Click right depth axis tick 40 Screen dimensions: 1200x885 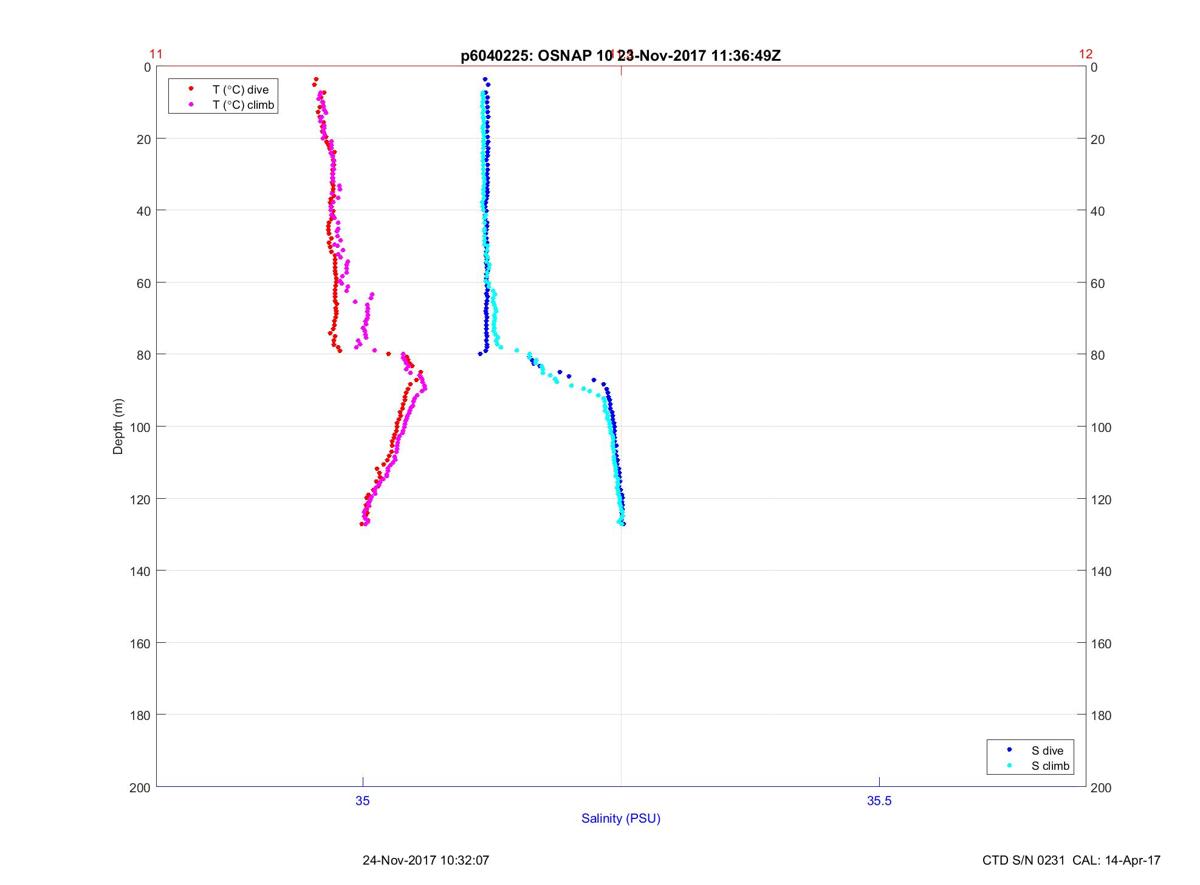(1098, 211)
